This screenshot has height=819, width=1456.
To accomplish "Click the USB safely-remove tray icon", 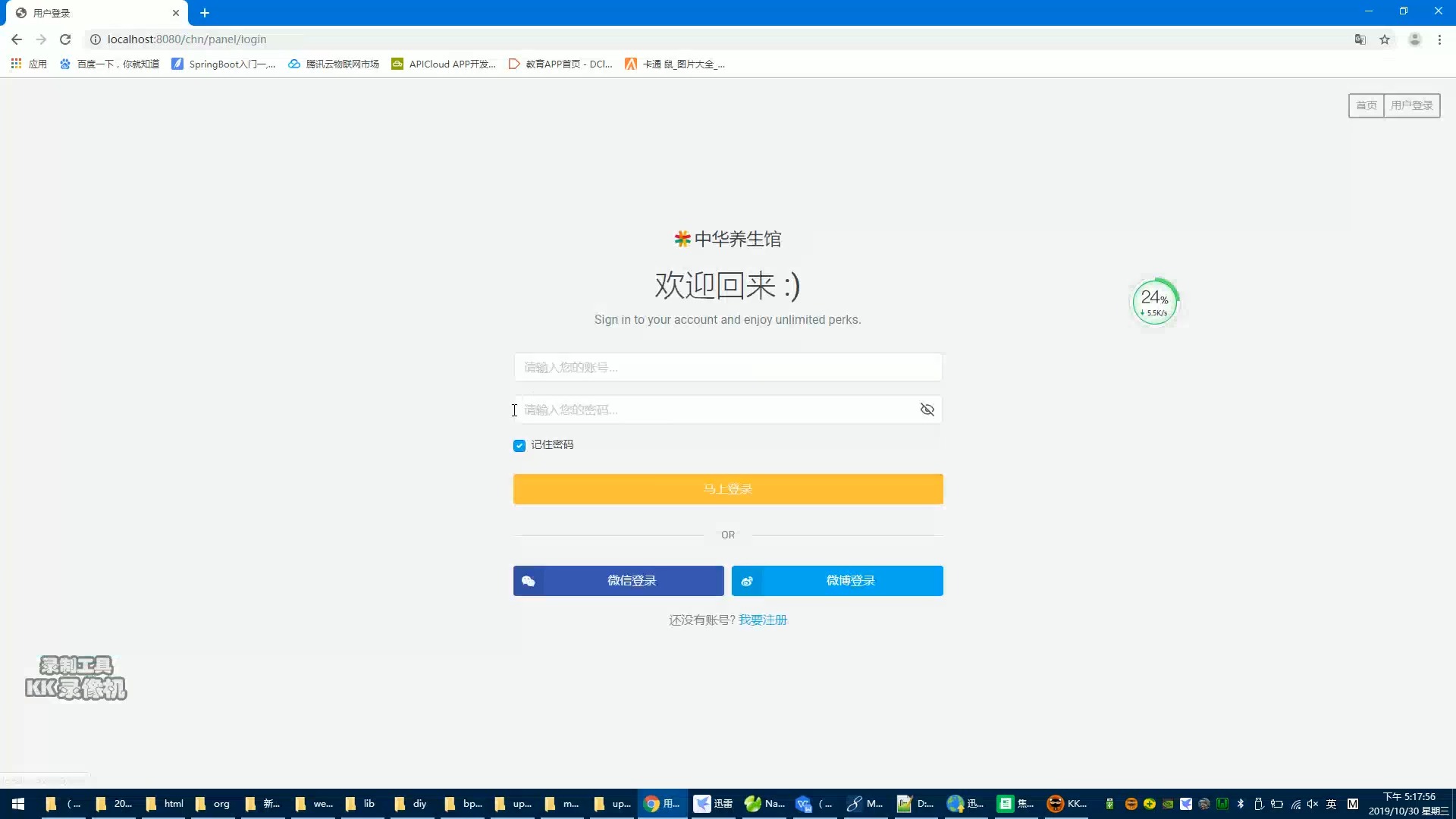I will 1259,804.
